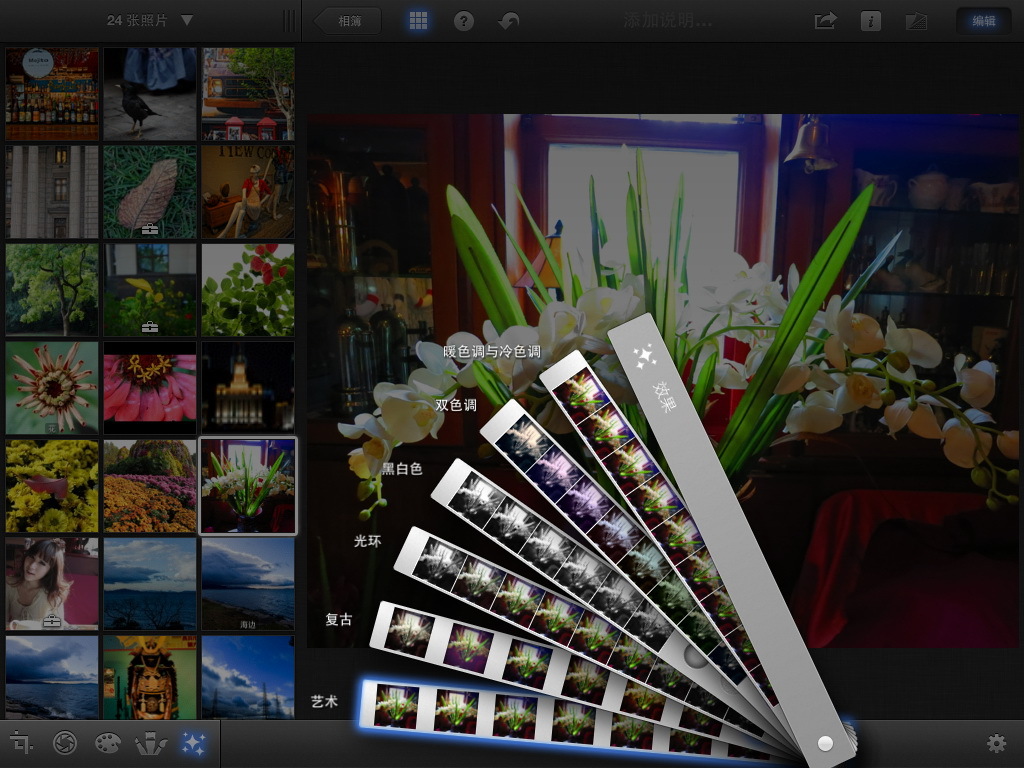Image resolution: width=1024 pixels, height=768 pixels.
Task: Open the black bird thumbnail
Action: [150, 93]
